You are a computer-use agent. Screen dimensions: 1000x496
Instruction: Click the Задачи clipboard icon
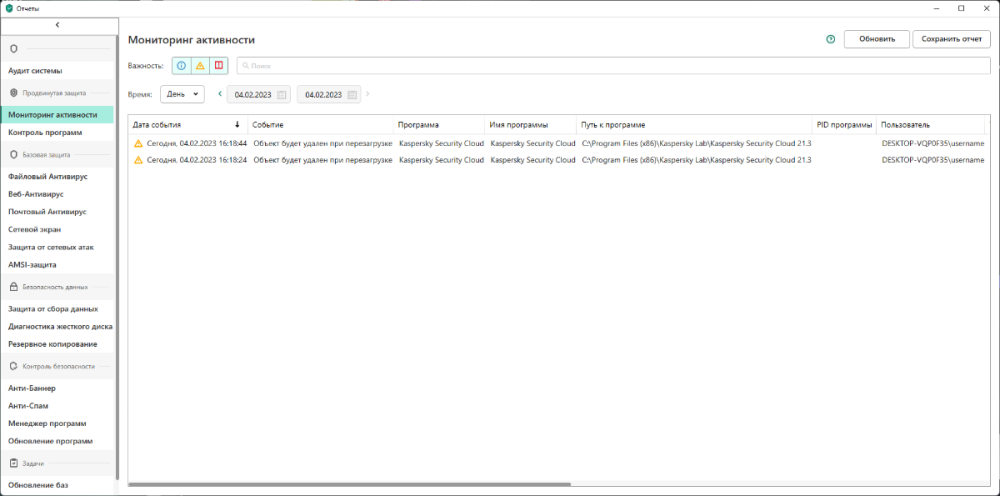(x=14, y=463)
